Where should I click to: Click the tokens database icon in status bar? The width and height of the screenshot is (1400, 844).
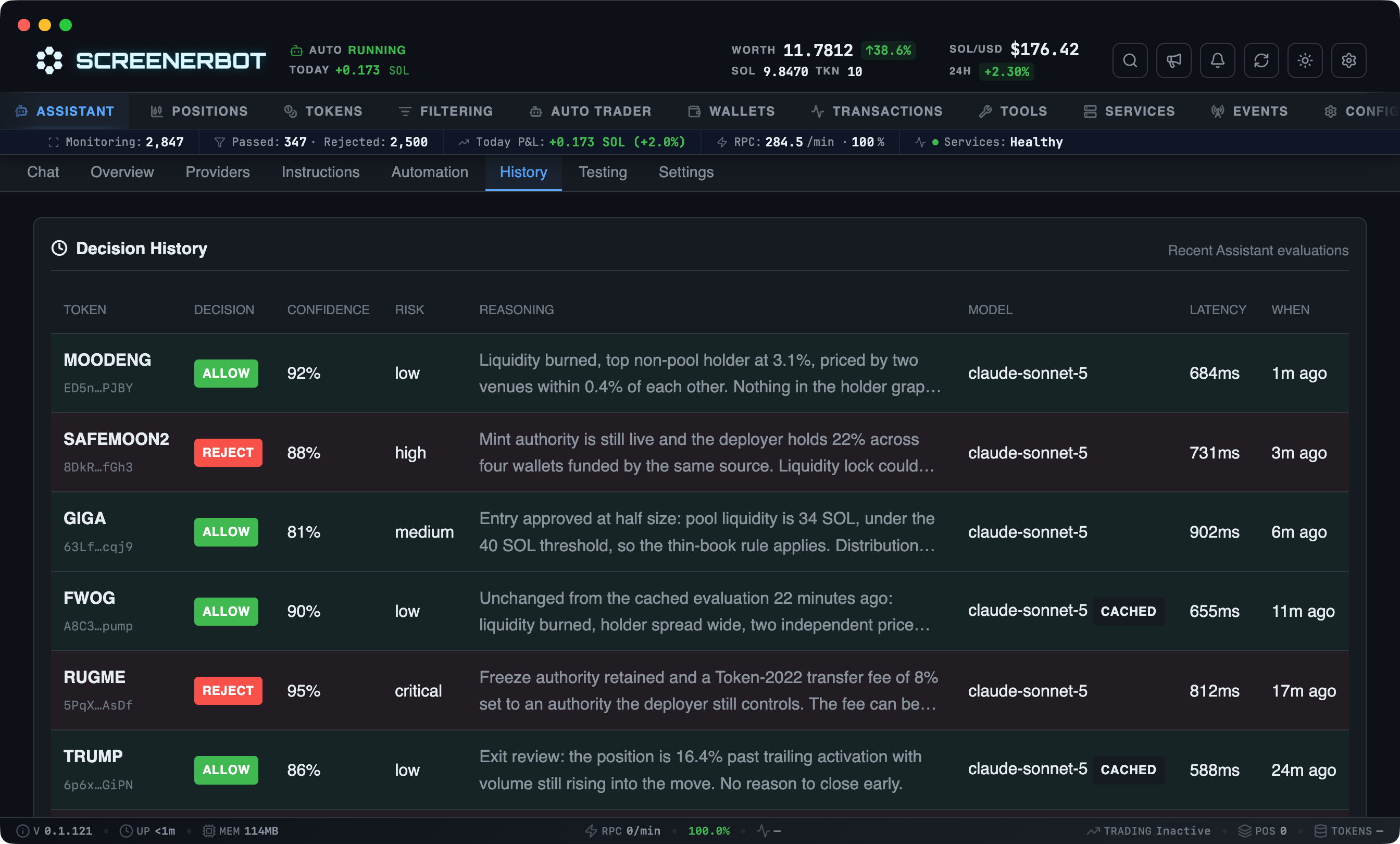click(x=1320, y=831)
